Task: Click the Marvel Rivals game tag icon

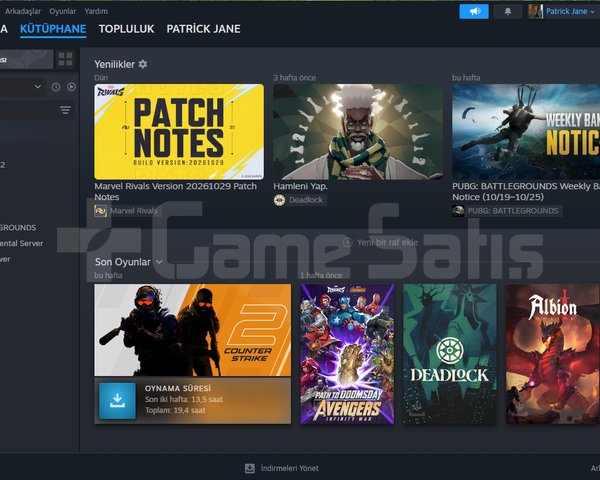Action: coord(101,211)
